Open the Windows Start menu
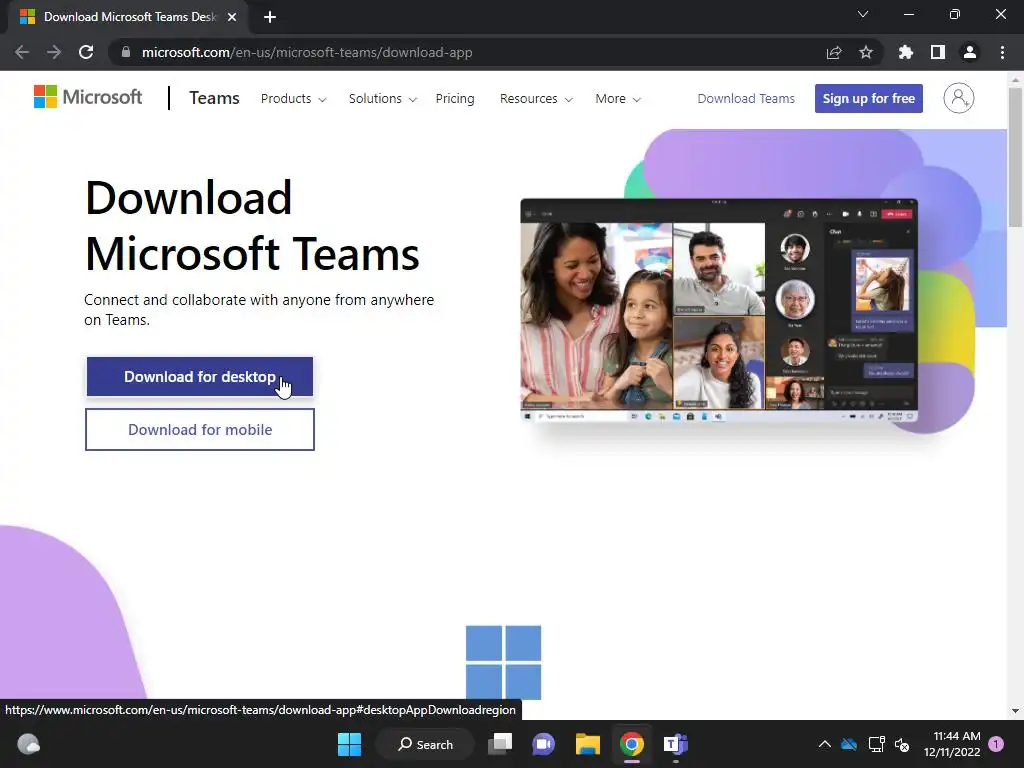 click(349, 744)
